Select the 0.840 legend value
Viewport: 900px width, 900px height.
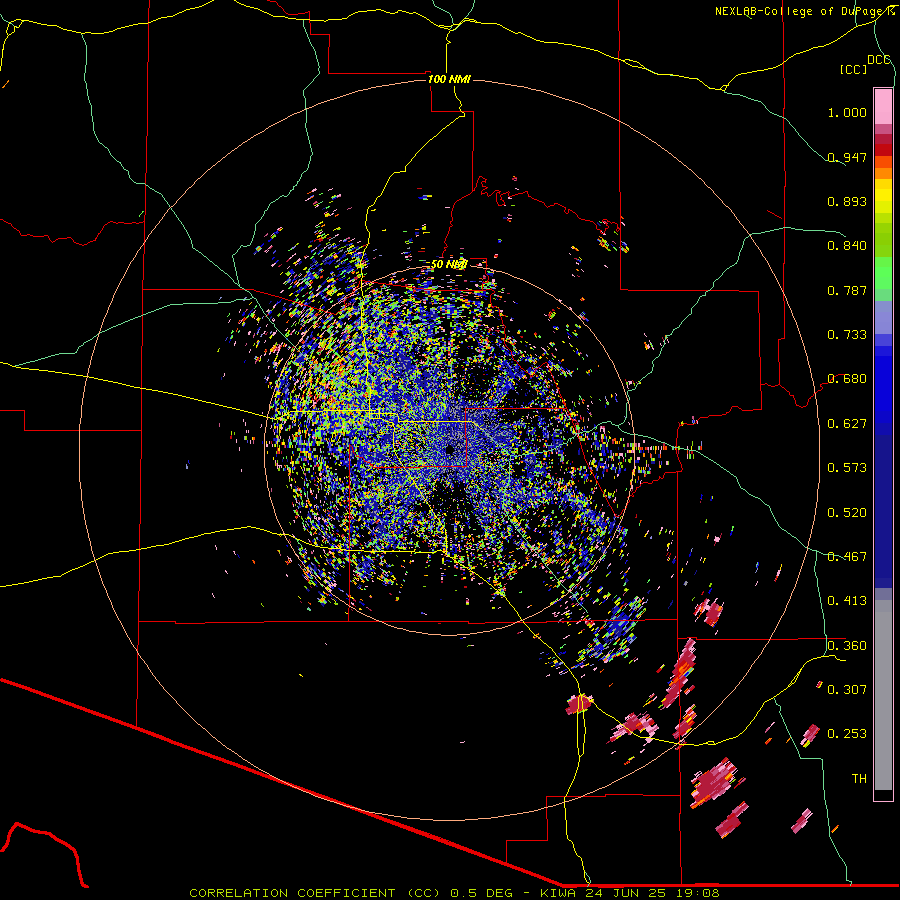847,246
